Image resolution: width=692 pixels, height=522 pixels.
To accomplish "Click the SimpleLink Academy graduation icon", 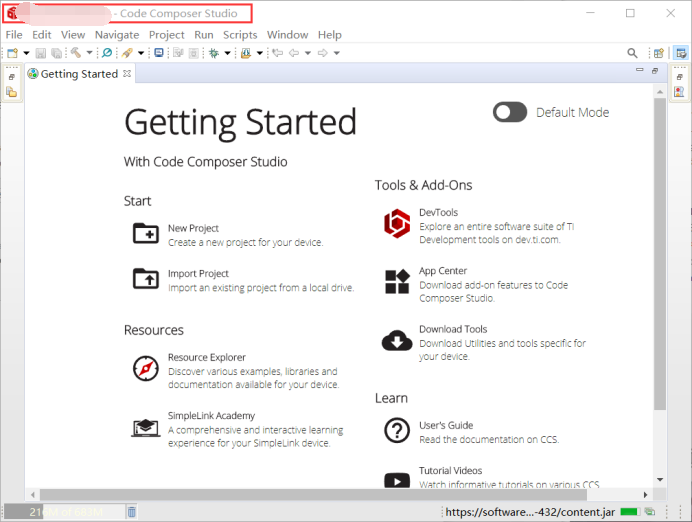I will click(x=146, y=428).
